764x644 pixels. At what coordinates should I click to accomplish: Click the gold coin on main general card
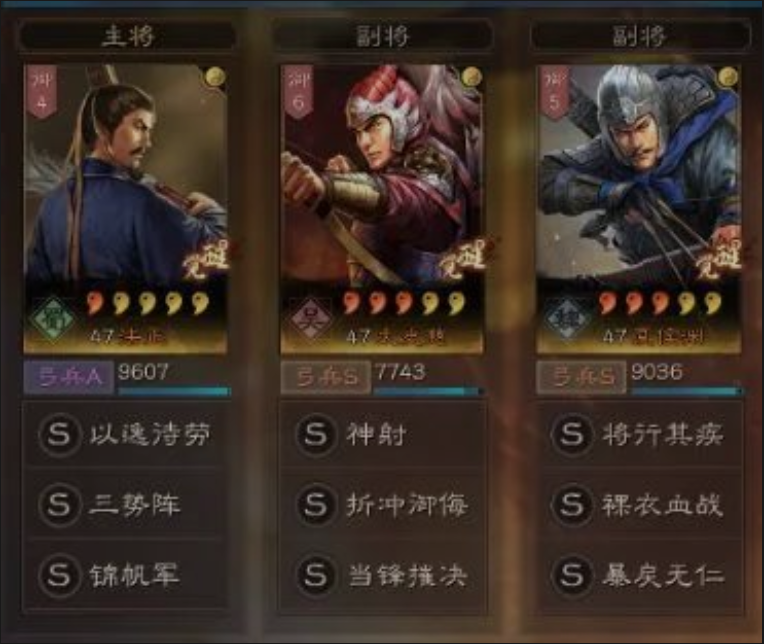215,77
